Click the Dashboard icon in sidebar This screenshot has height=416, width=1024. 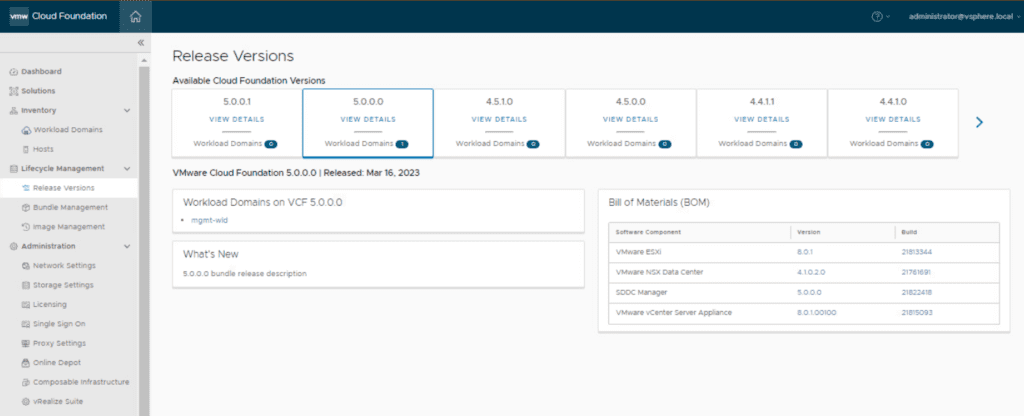click(x=14, y=72)
